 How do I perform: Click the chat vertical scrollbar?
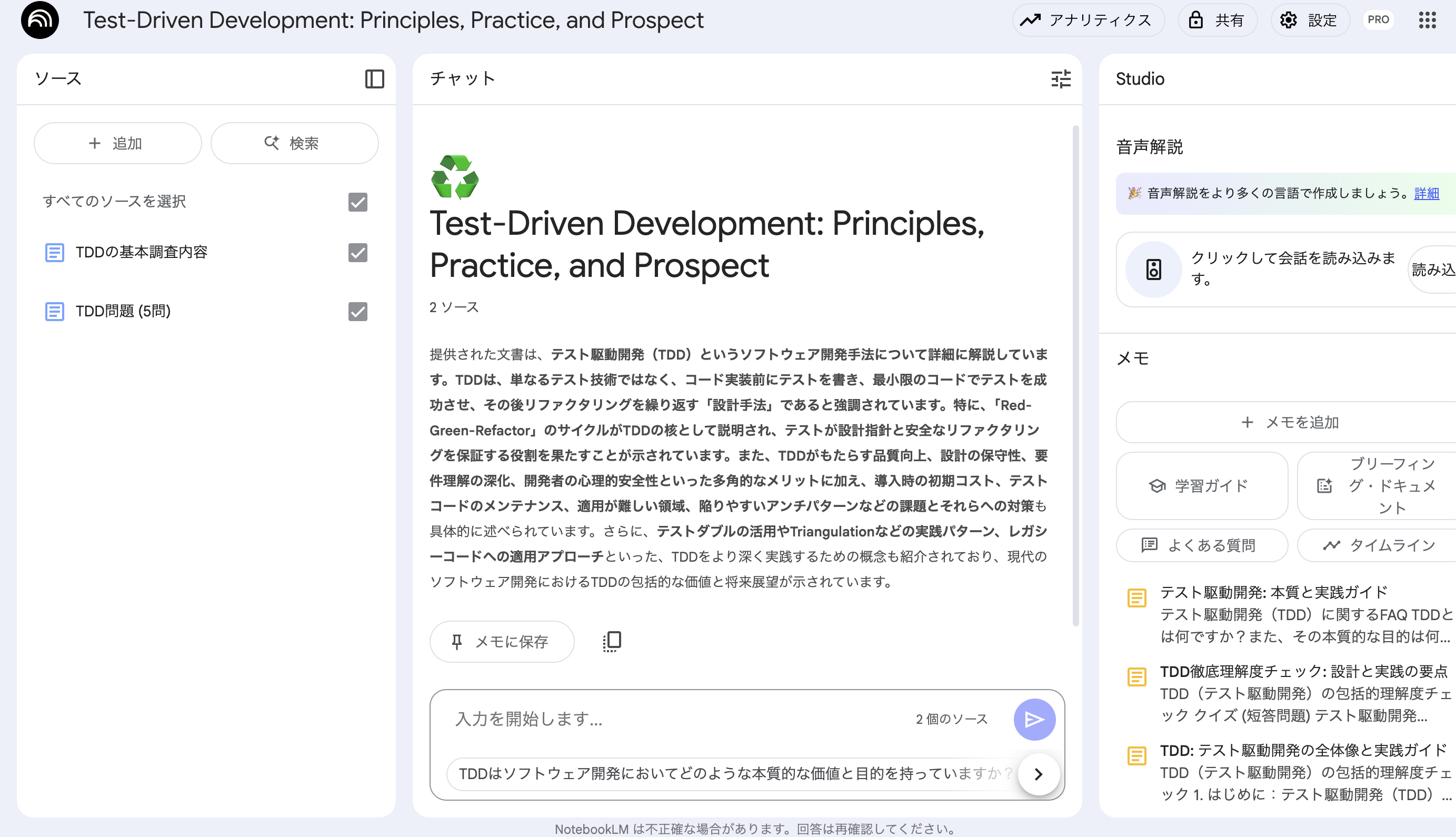coord(1075,374)
